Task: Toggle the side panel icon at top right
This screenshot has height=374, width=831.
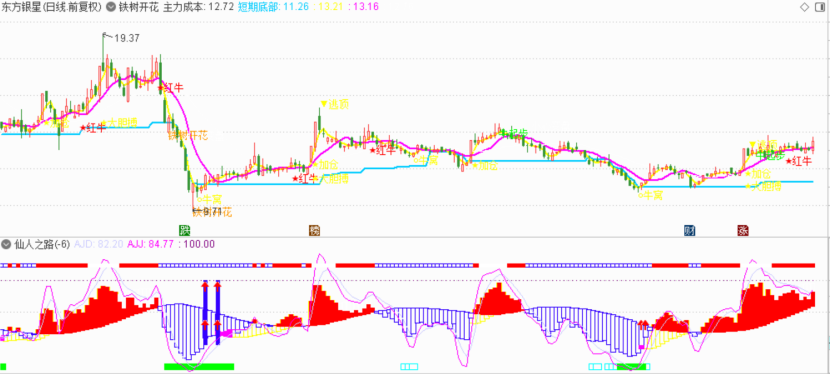Action: coord(819,6)
